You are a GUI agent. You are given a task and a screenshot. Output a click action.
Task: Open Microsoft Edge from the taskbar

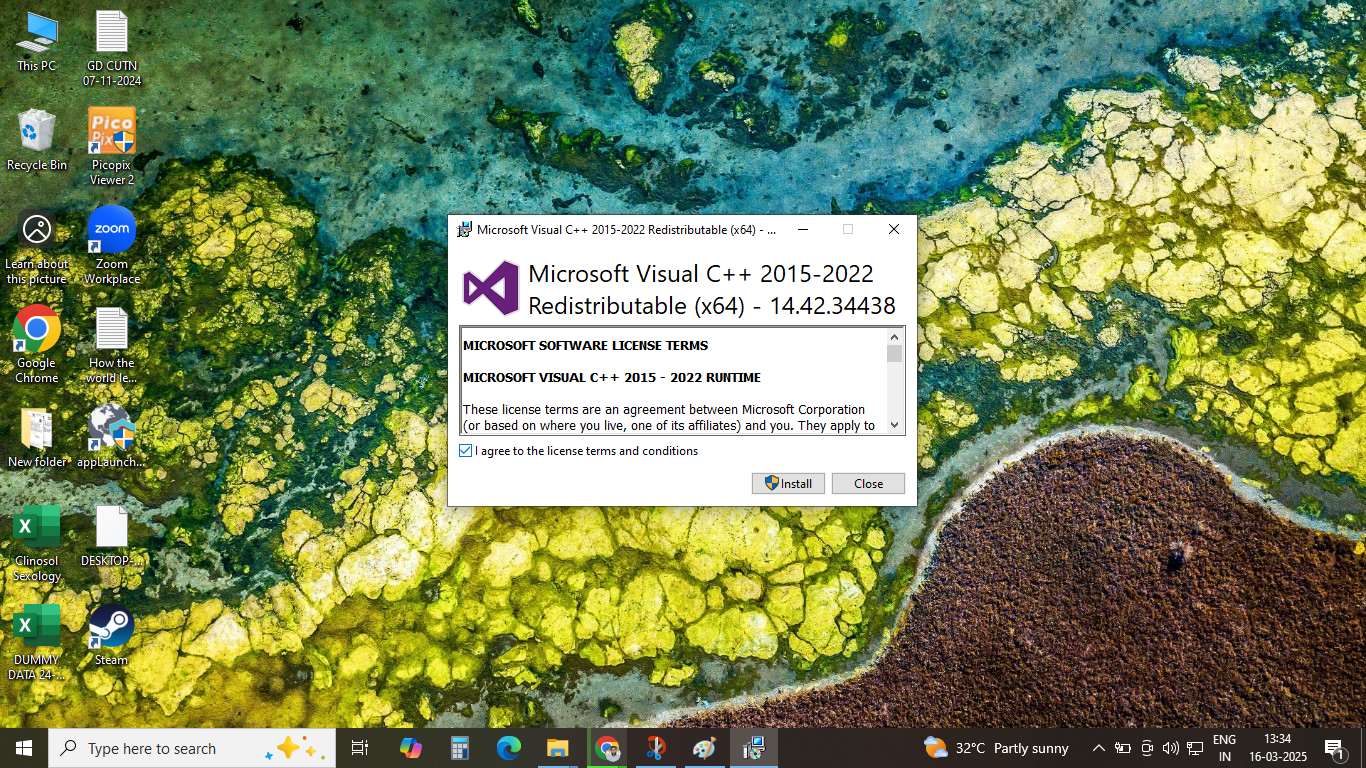click(x=509, y=748)
